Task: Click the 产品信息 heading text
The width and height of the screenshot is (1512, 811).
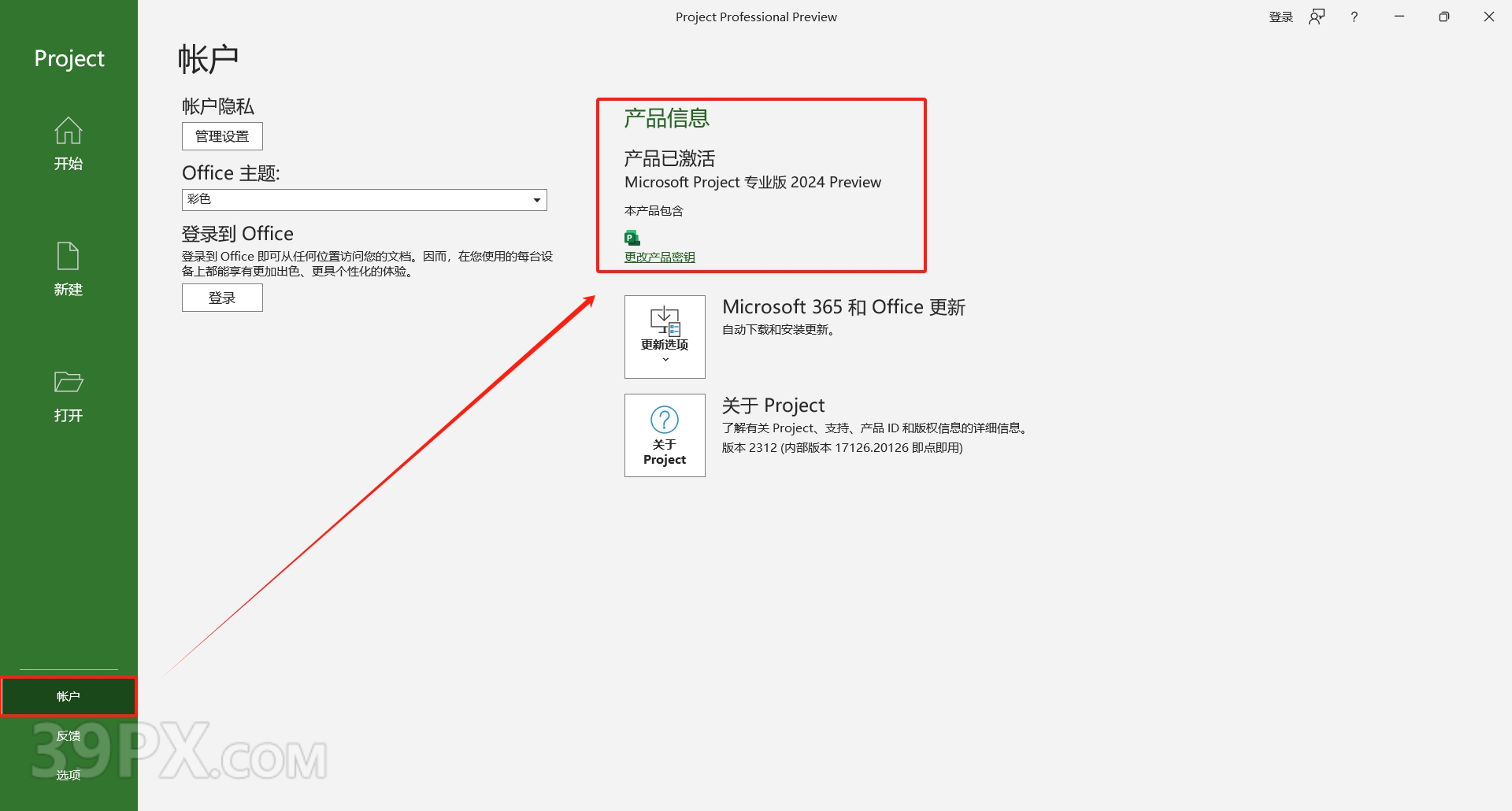Action: [x=667, y=118]
